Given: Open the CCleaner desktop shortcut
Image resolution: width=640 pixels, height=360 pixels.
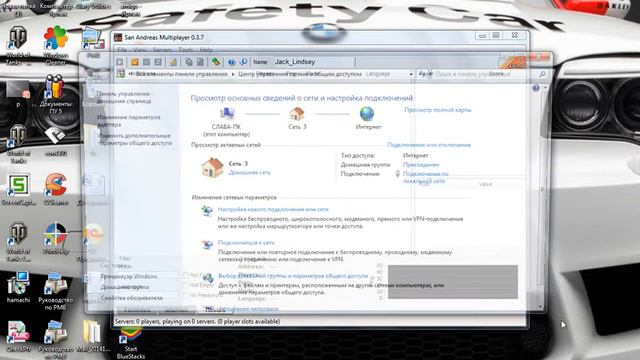Looking at the screenshot, I should pyautogui.click(x=56, y=189).
